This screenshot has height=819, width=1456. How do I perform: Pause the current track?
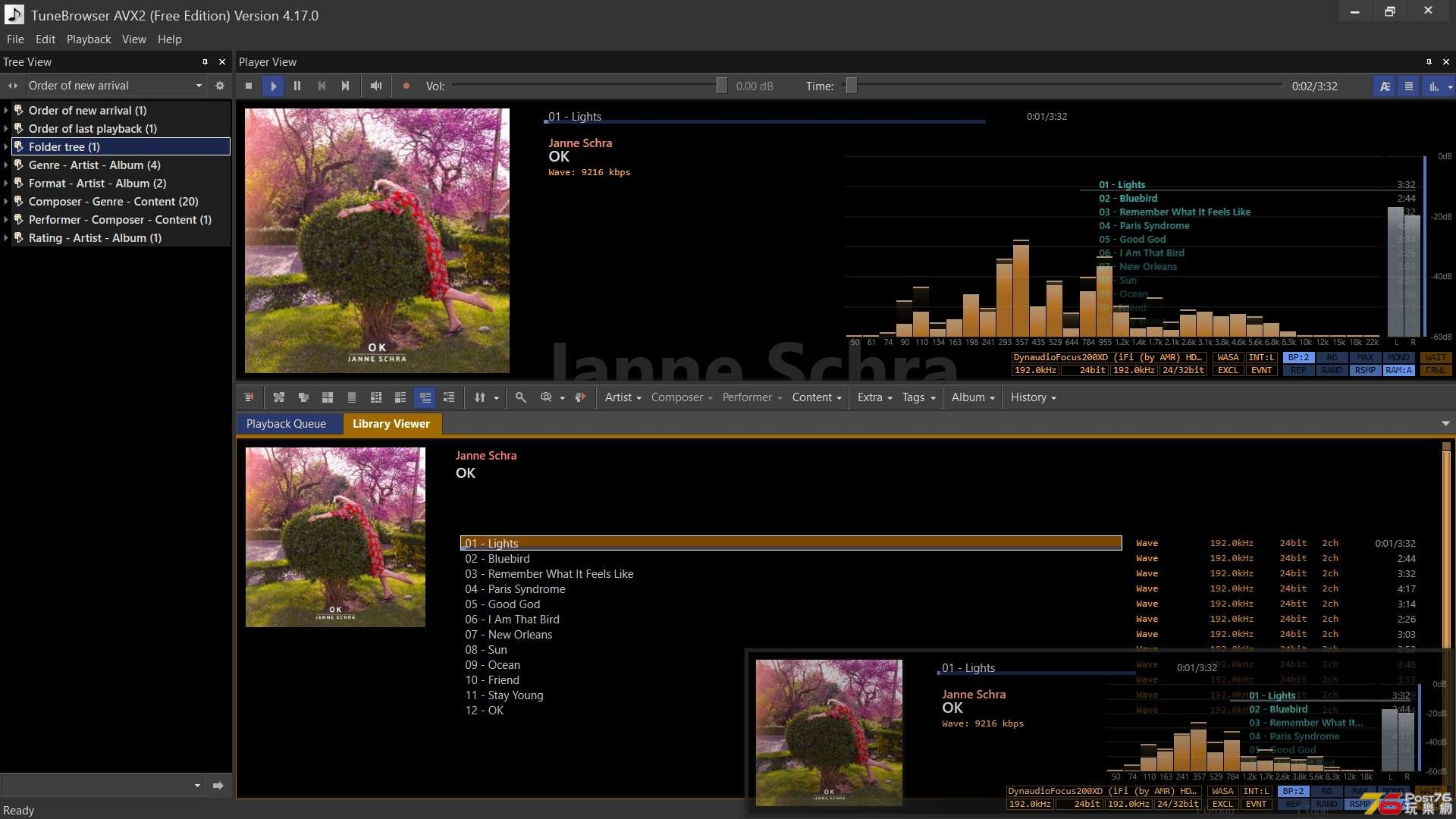pos(297,86)
